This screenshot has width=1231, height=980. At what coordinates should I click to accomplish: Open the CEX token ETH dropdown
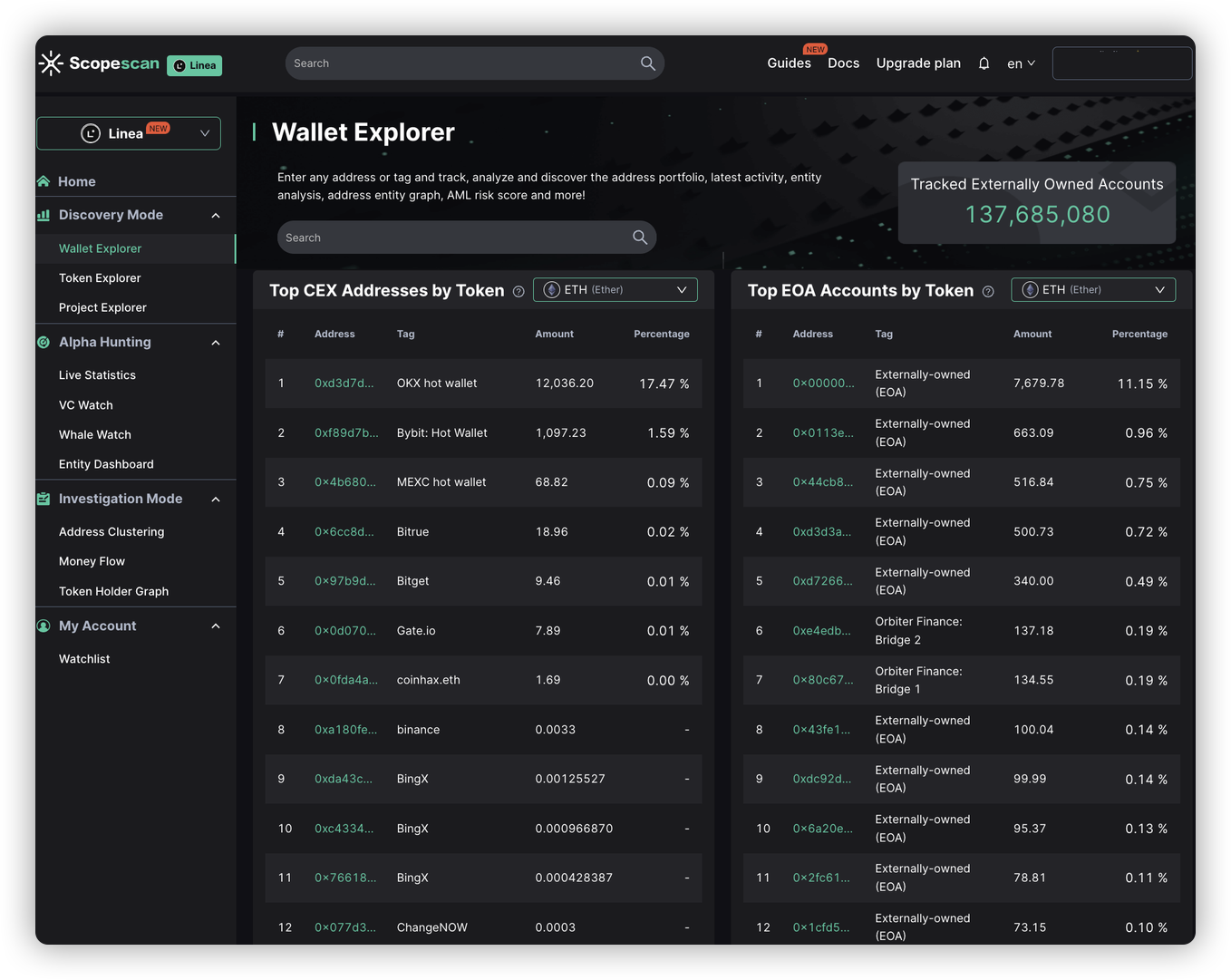pos(615,290)
